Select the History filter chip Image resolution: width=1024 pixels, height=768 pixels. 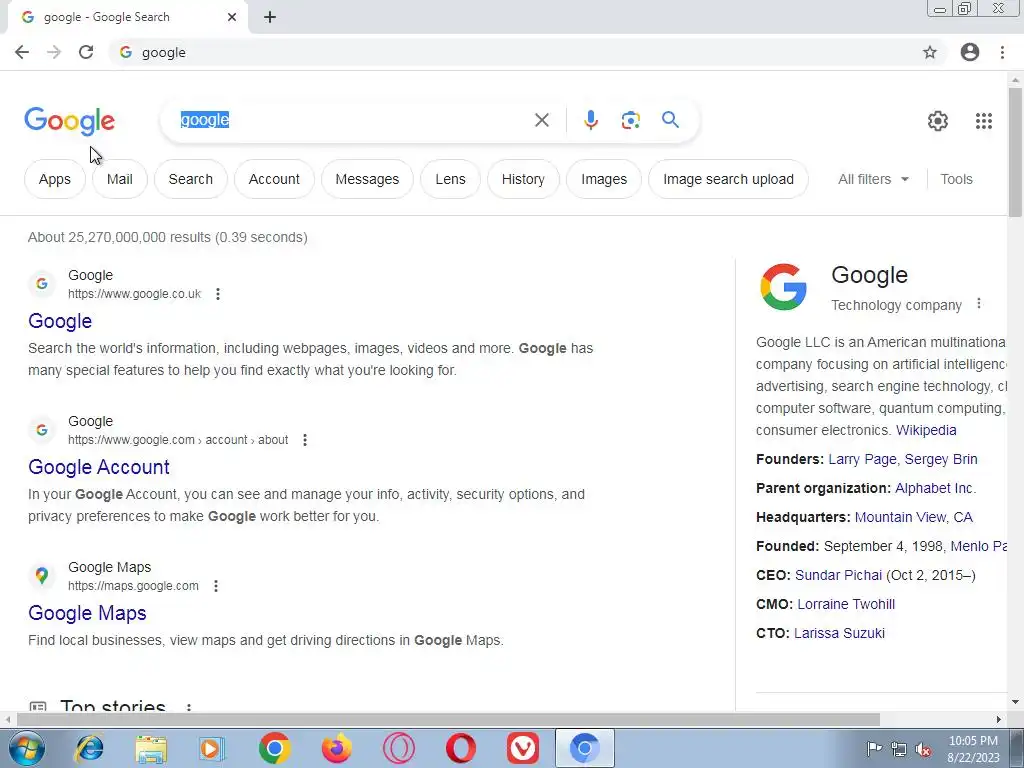coord(523,179)
